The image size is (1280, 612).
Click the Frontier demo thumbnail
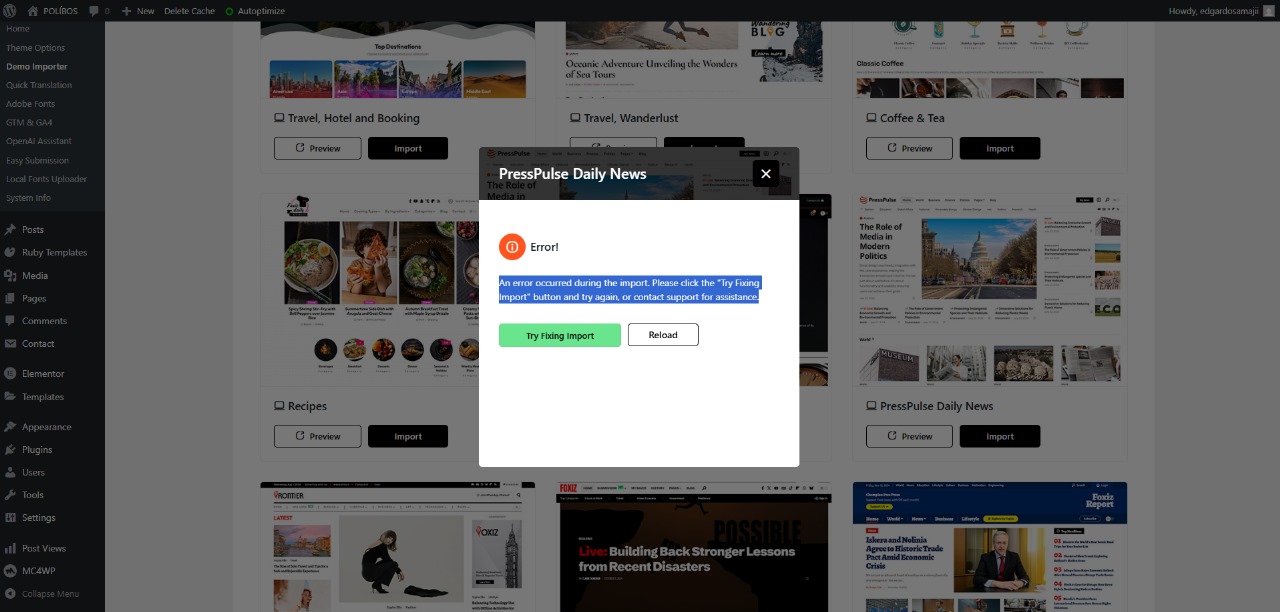(397, 547)
